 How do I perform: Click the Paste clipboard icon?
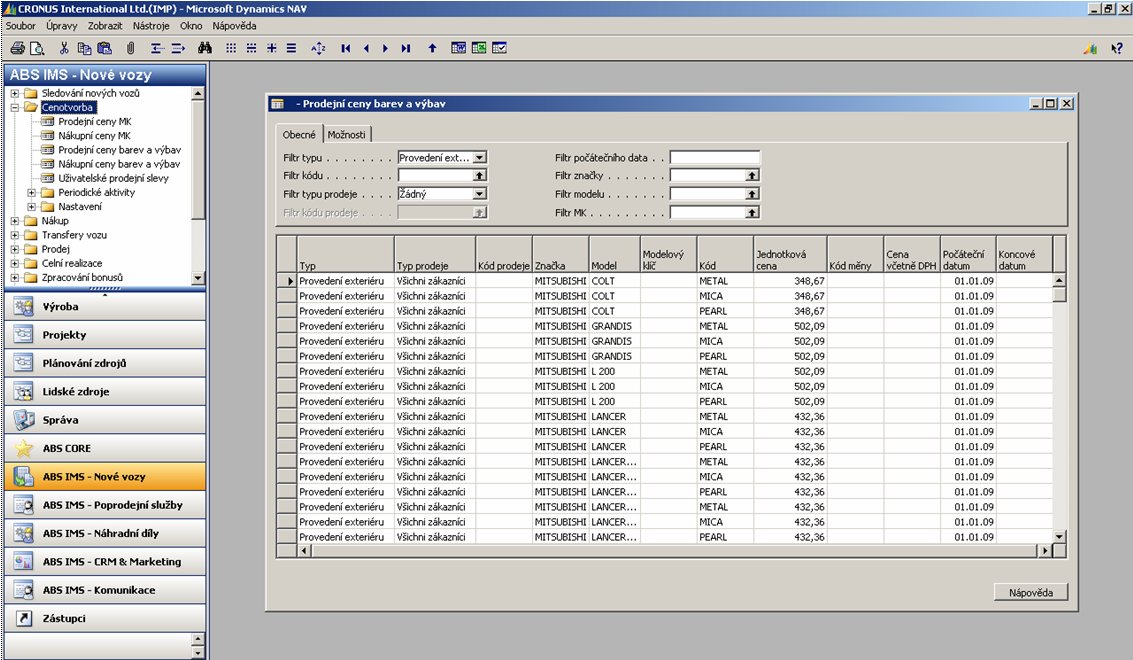pyautogui.click(x=105, y=48)
